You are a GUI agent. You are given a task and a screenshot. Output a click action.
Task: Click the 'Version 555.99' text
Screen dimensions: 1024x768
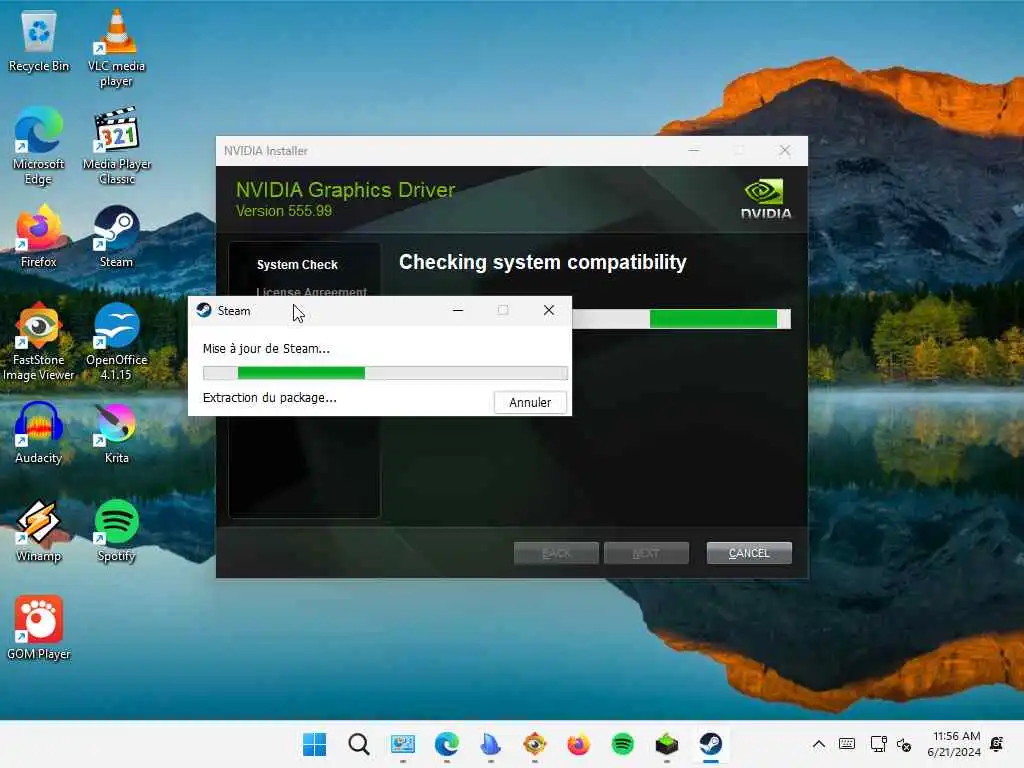click(x=283, y=211)
